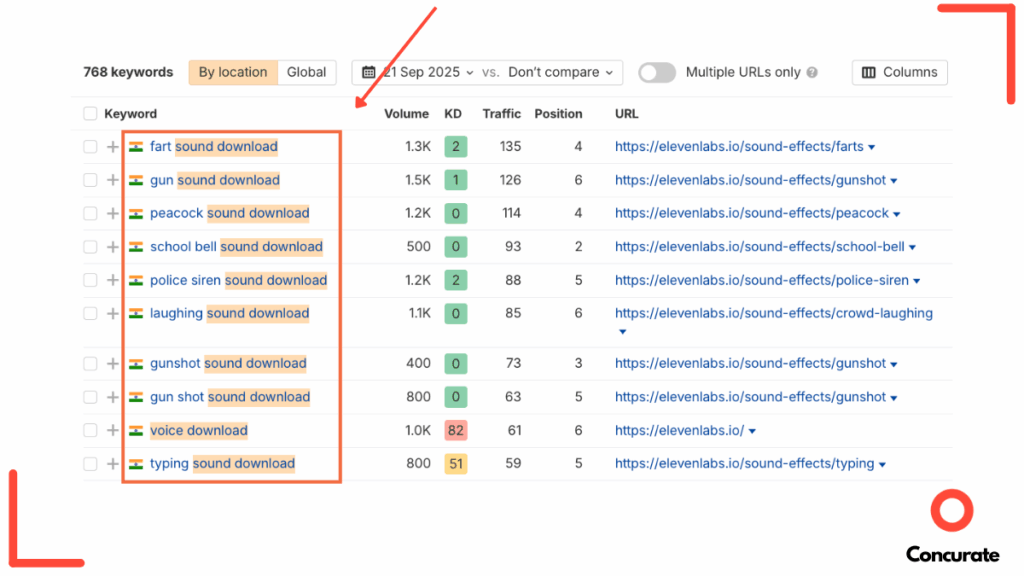Click India flag on fart sound download row
The height and width of the screenshot is (576, 1024).
coord(136,147)
